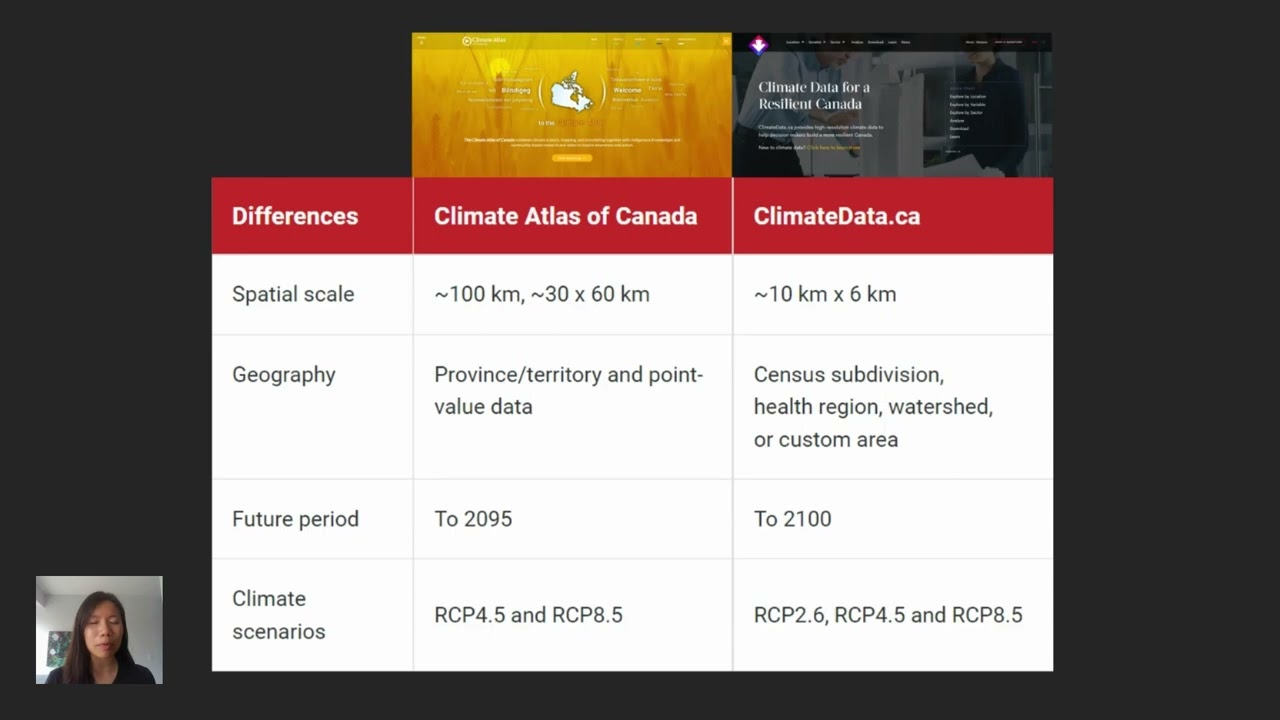Click the 'Welcome' word in Climate Atlas banner
This screenshot has height=720, width=1280.
tap(627, 90)
